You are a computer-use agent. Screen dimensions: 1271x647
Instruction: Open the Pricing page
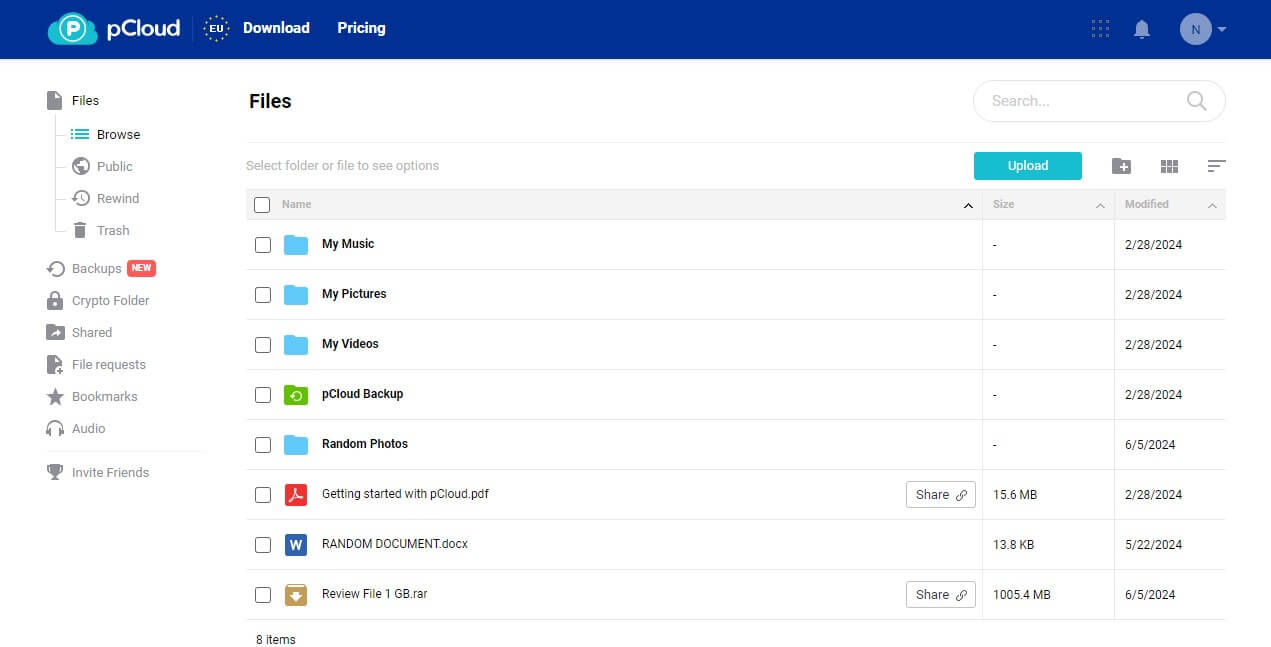tap(361, 28)
